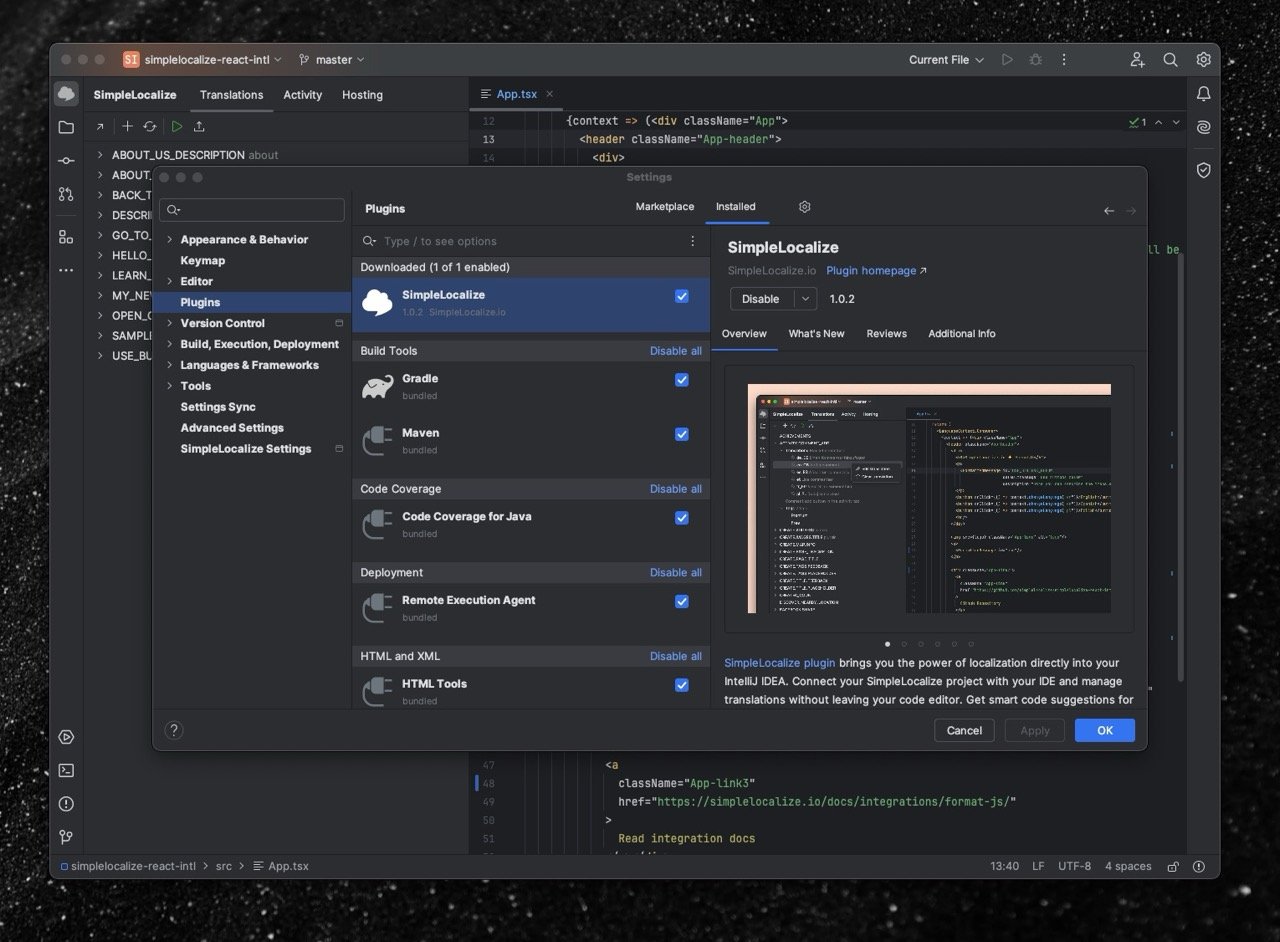
Task: Uncheck the SimpleLocalize plugin checkbox
Action: point(681,296)
